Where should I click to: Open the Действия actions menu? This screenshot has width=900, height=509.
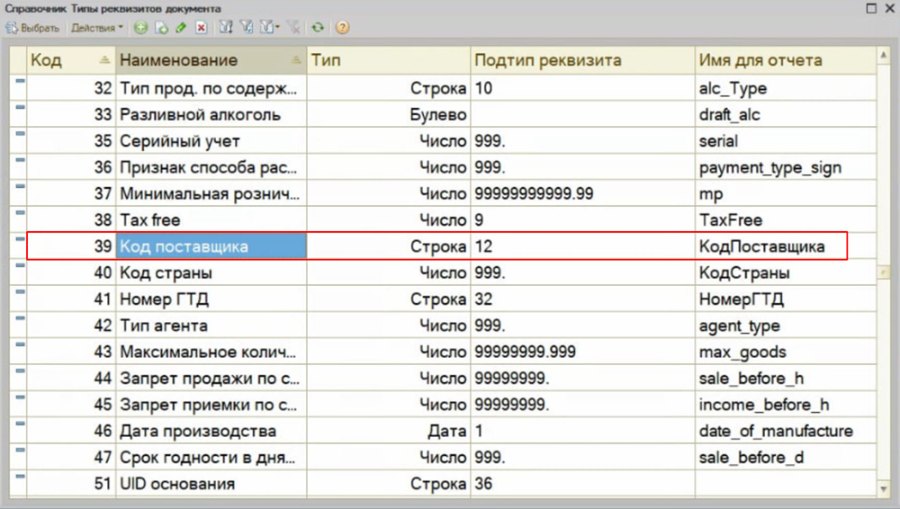pos(97,28)
